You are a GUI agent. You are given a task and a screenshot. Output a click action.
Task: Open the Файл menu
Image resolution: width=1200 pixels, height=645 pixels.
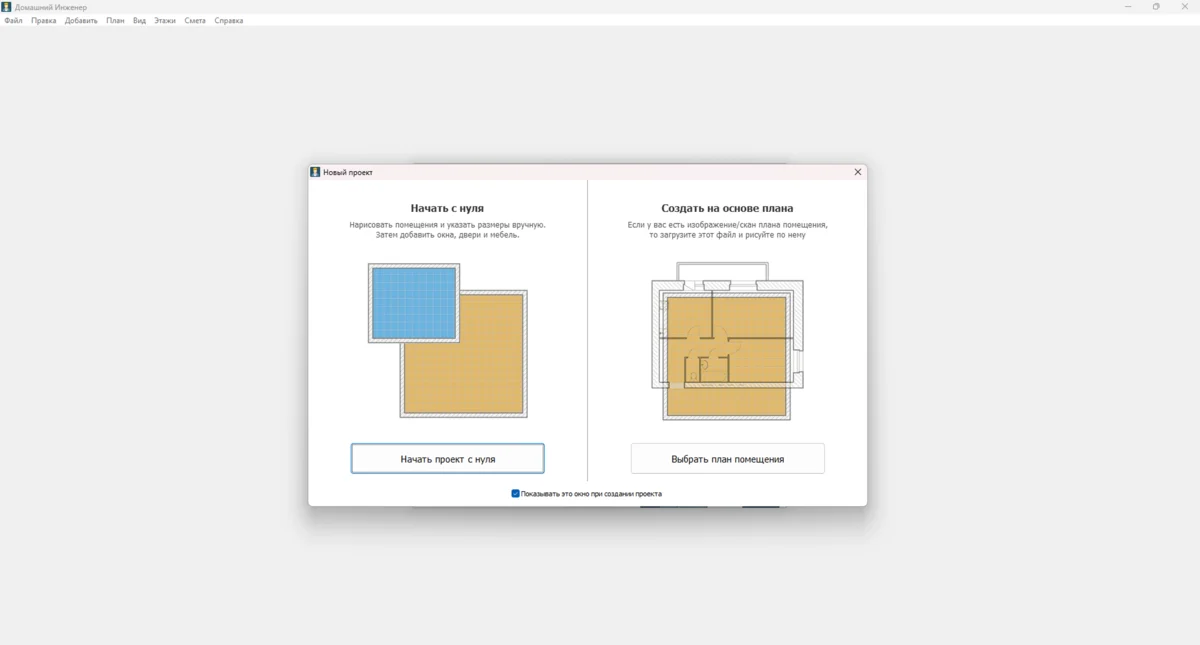(13, 20)
